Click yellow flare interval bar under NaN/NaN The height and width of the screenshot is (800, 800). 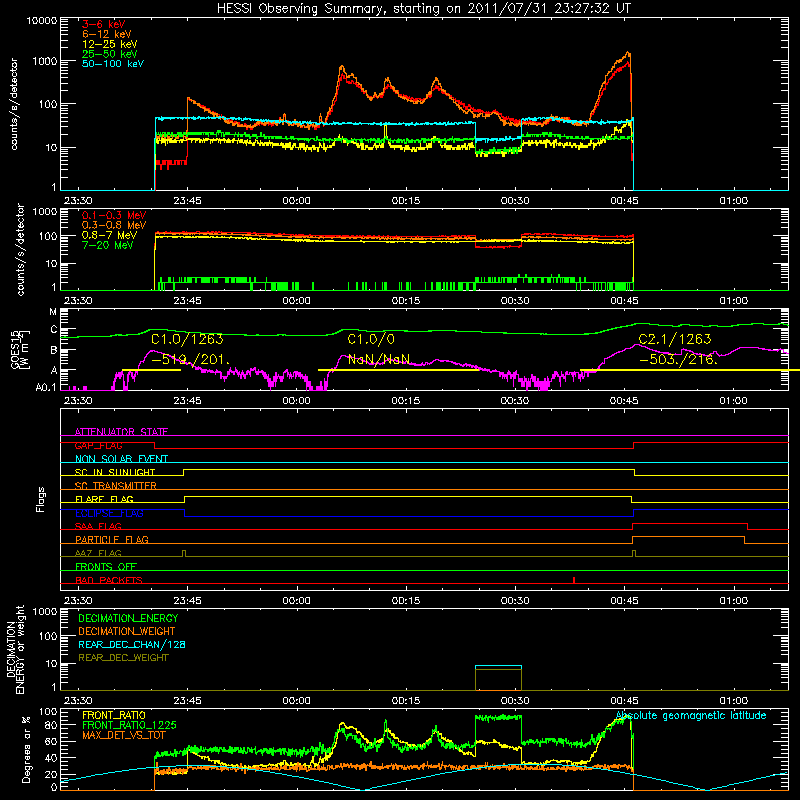pos(398,370)
